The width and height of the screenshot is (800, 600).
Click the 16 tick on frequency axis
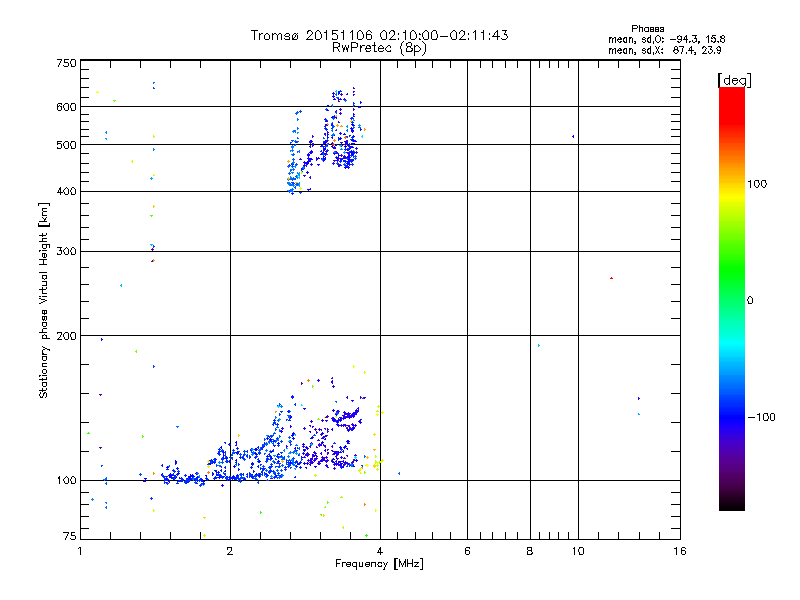point(678,551)
